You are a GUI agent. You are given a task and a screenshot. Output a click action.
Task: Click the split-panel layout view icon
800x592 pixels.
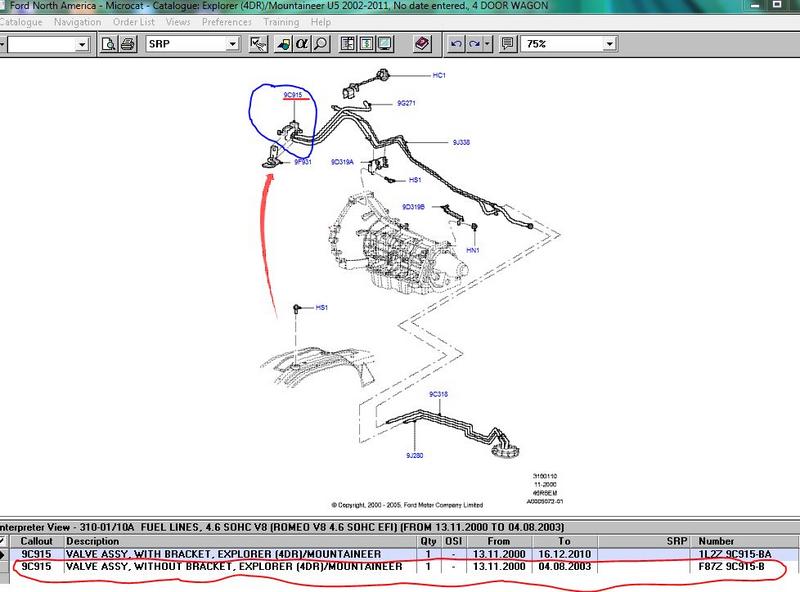(348, 44)
